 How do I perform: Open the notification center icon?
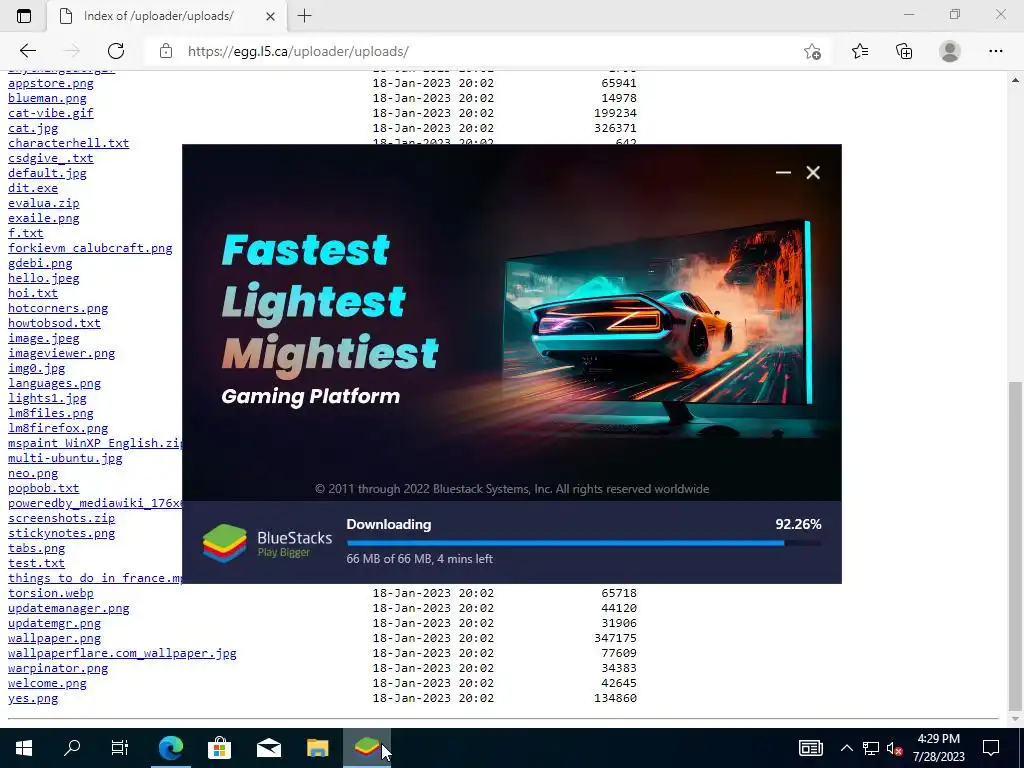pos(991,748)
